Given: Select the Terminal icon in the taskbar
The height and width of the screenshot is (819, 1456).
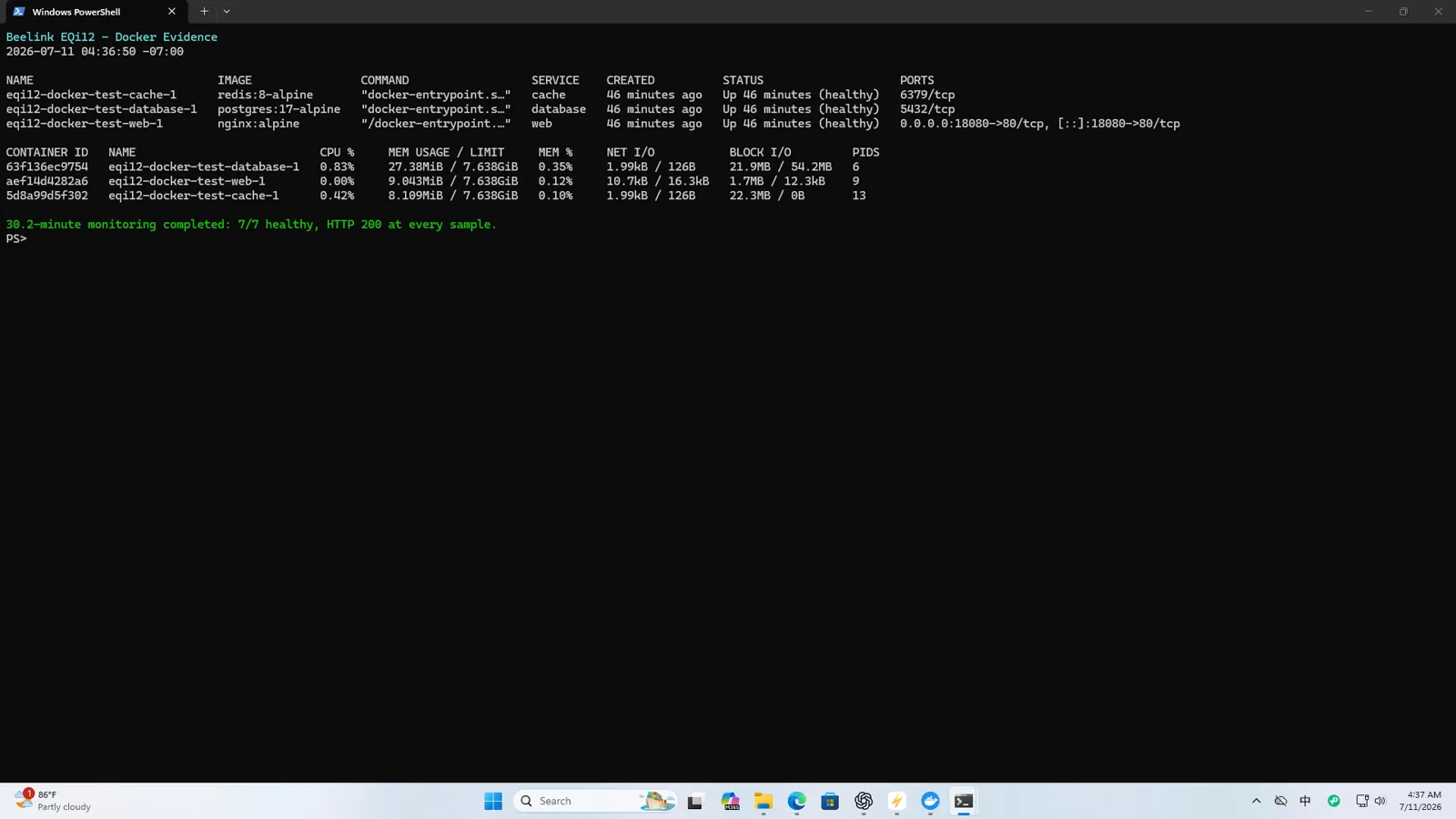Looking at the screenshot, I should coord(964,801).
